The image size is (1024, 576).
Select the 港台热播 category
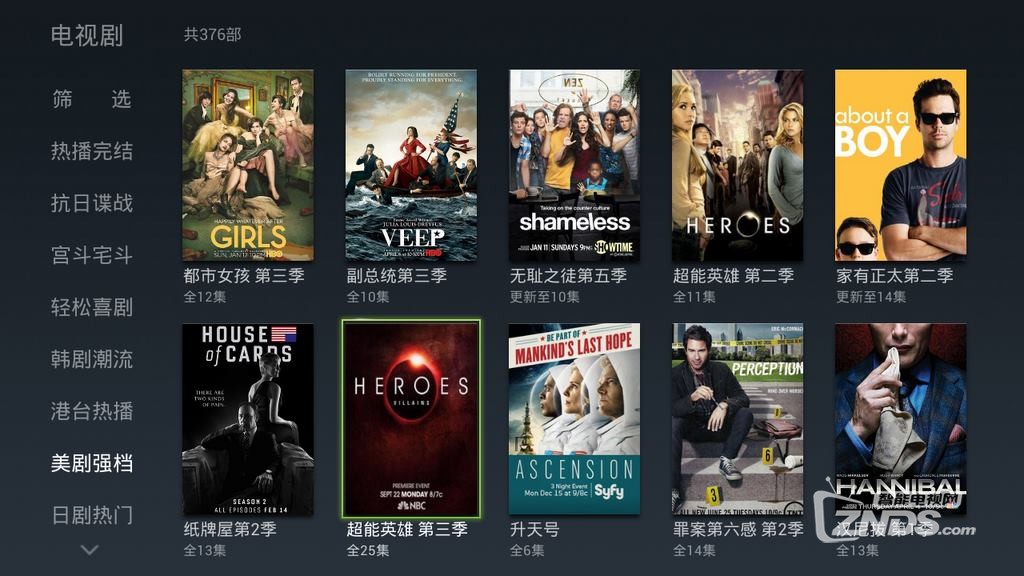tap(92, 411)
